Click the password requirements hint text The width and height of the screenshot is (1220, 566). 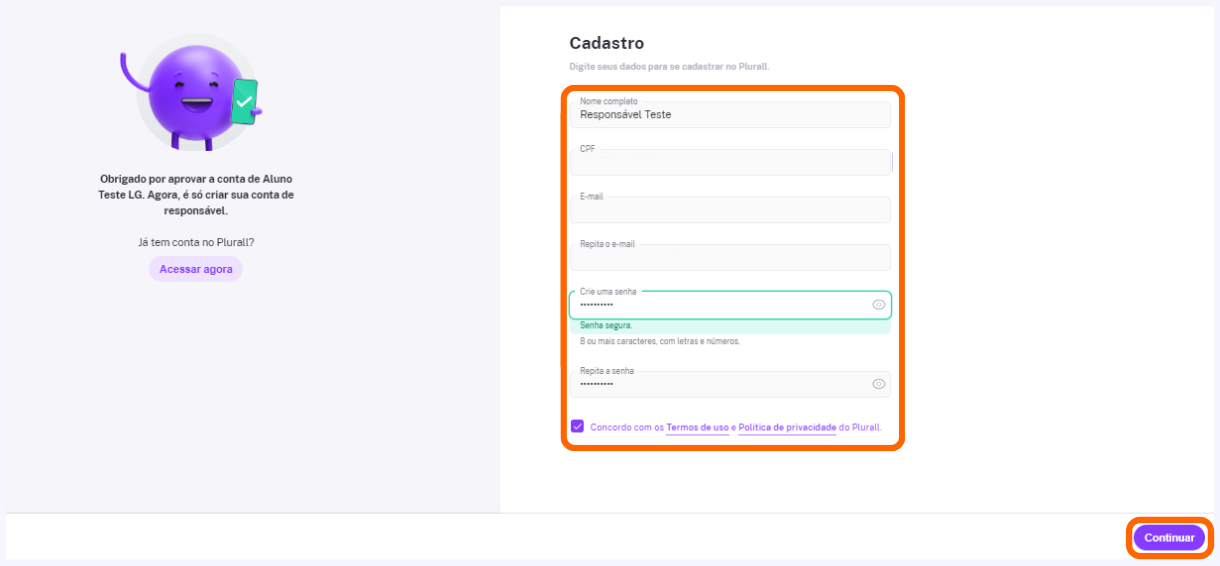pyautogui.click(x=660, y=341)
